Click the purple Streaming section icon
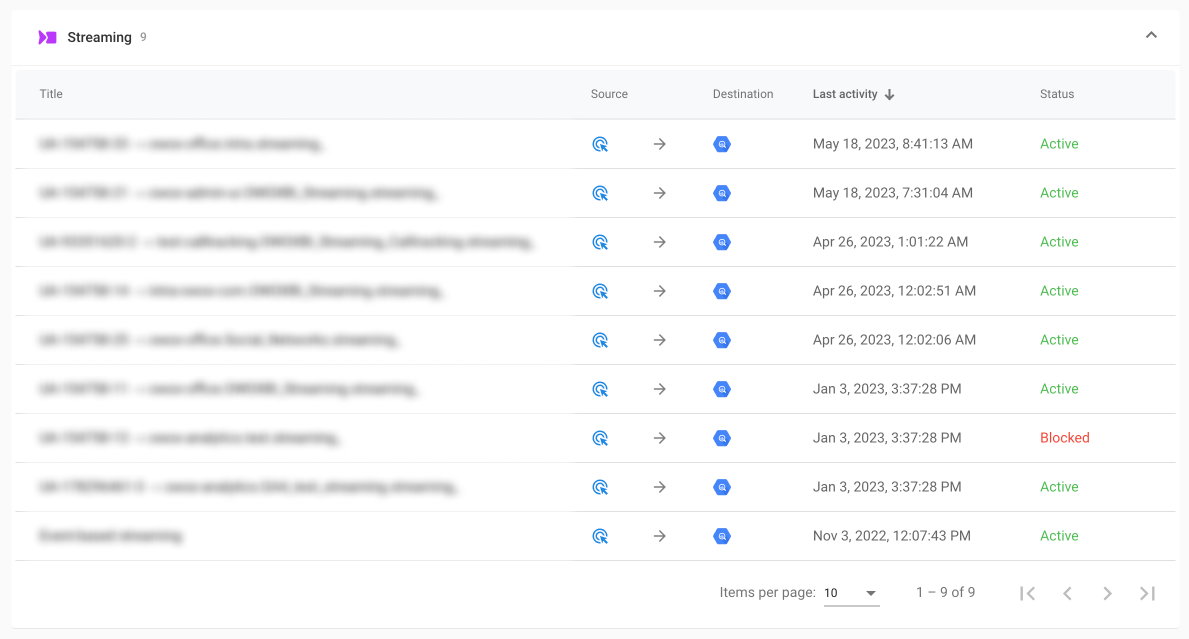 coord(47,37)
